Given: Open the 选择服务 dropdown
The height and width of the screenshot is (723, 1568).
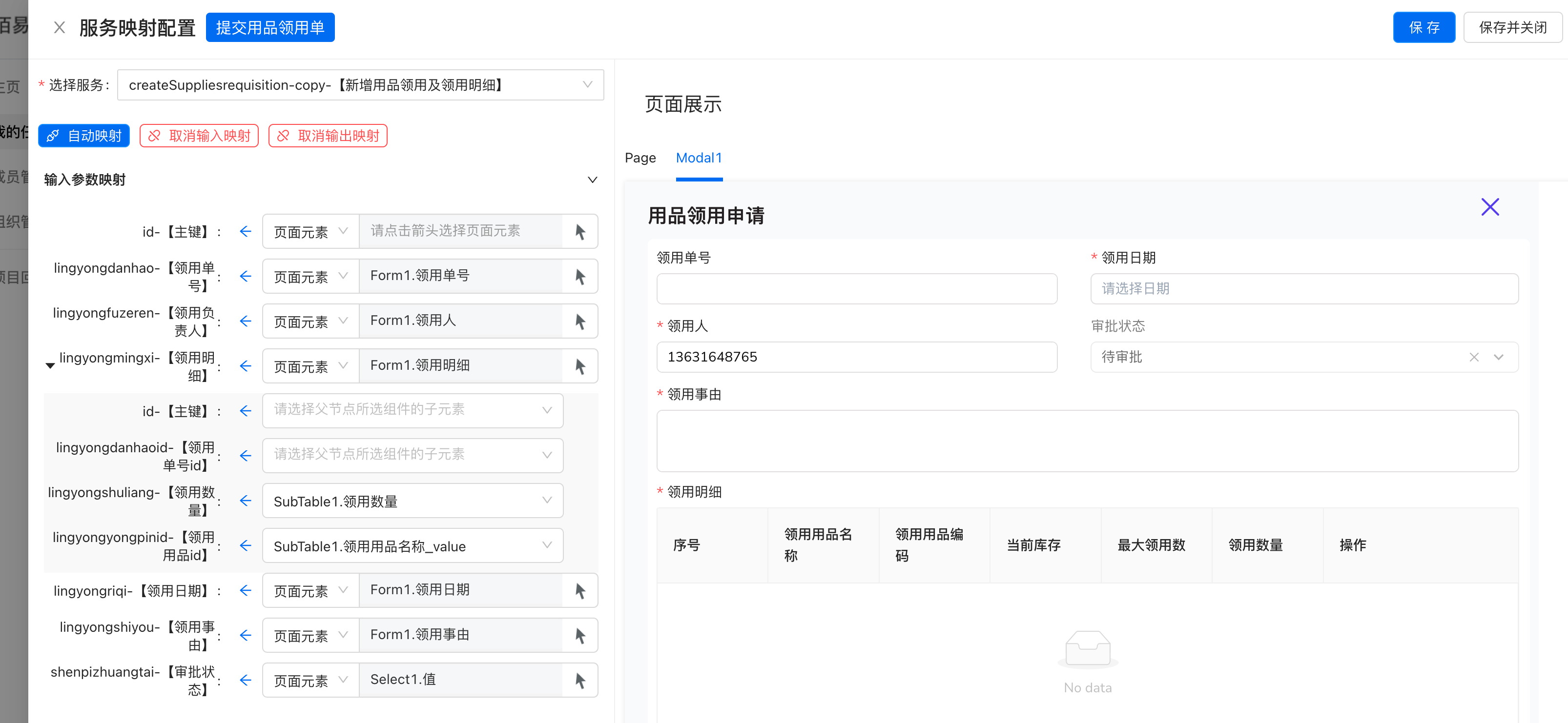Looking at the screenshot, I should (x=360, y=85).
